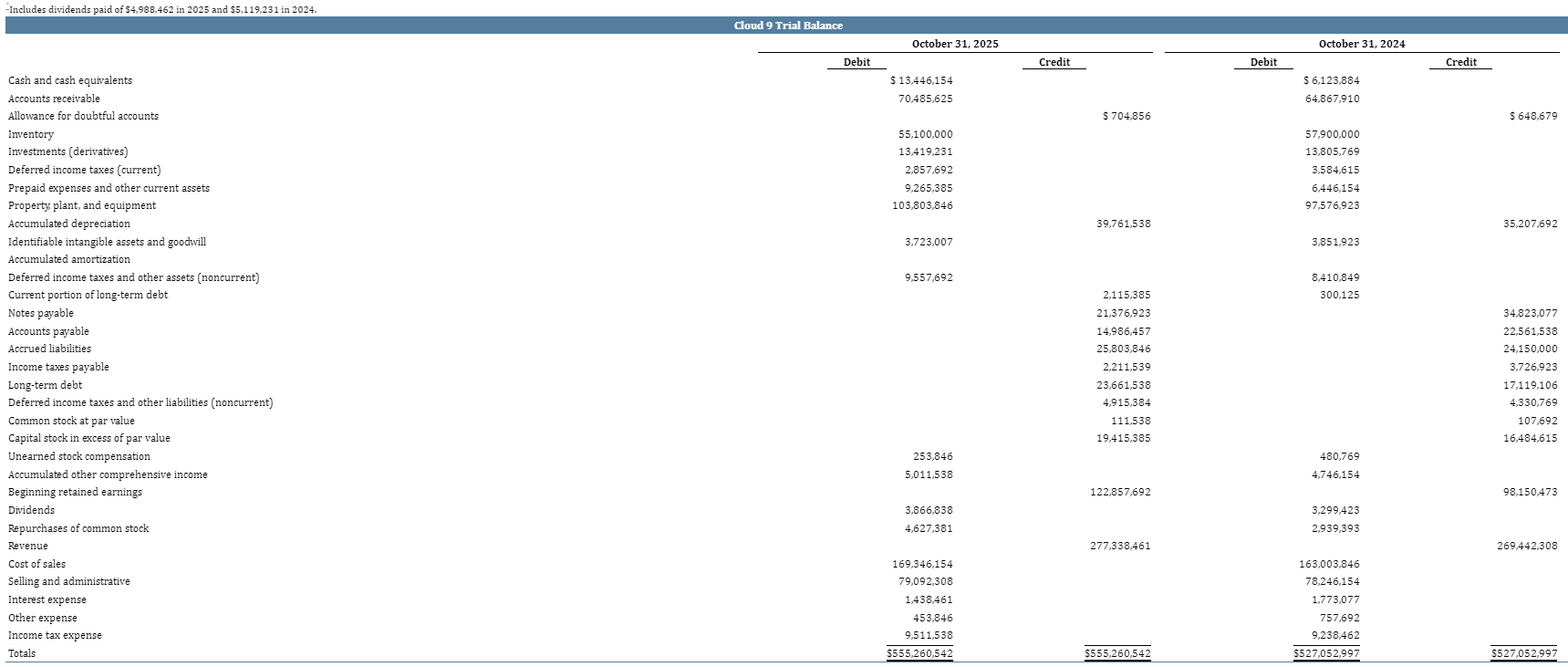Click the "Income tax expense" row label
The image size is (1568, 667).
(55, 635)
